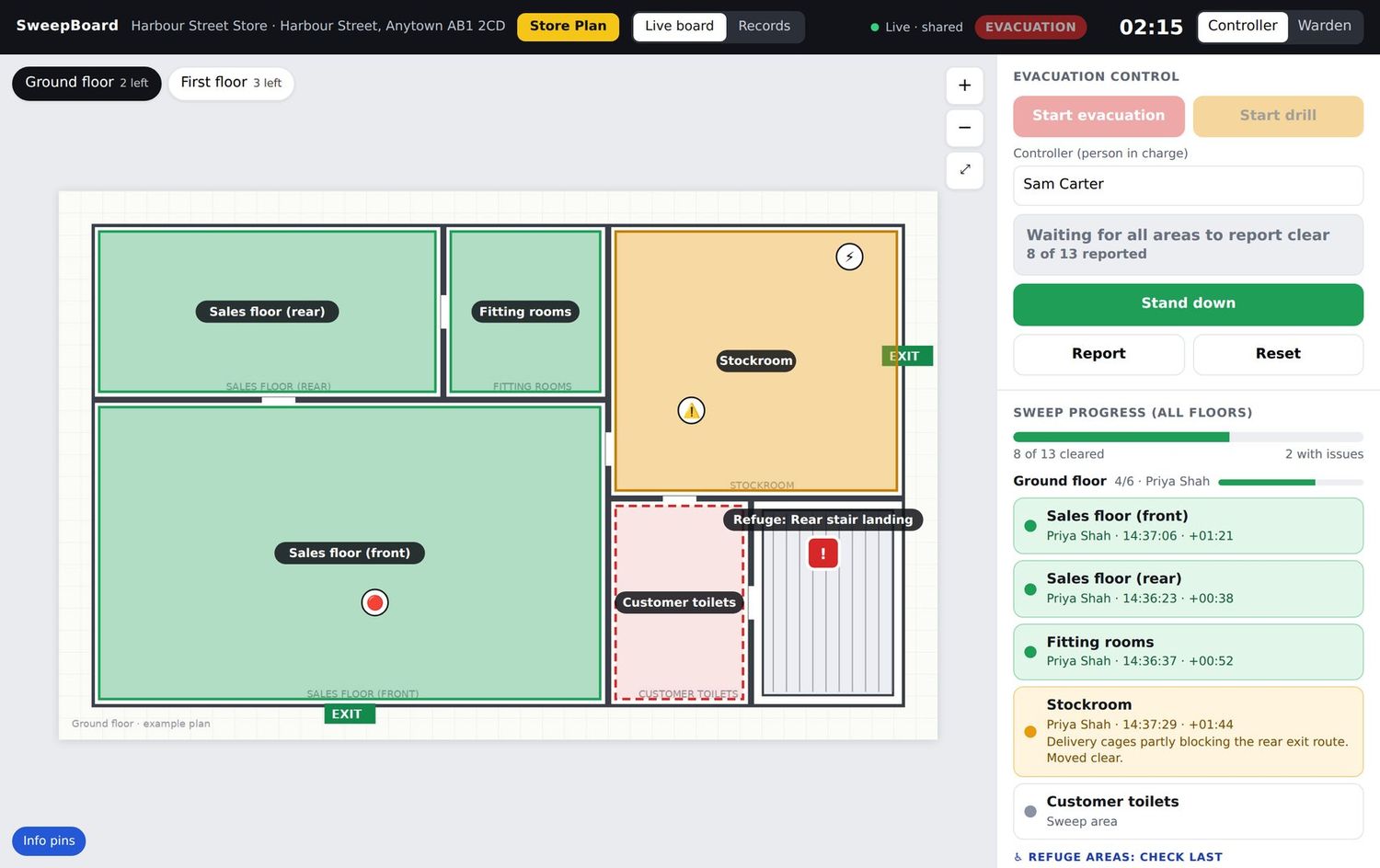The height and width of the screenshot is (868, 1380).
Task: Click the Reset button
Action: pyautogui.click(x=1278, y=354)
